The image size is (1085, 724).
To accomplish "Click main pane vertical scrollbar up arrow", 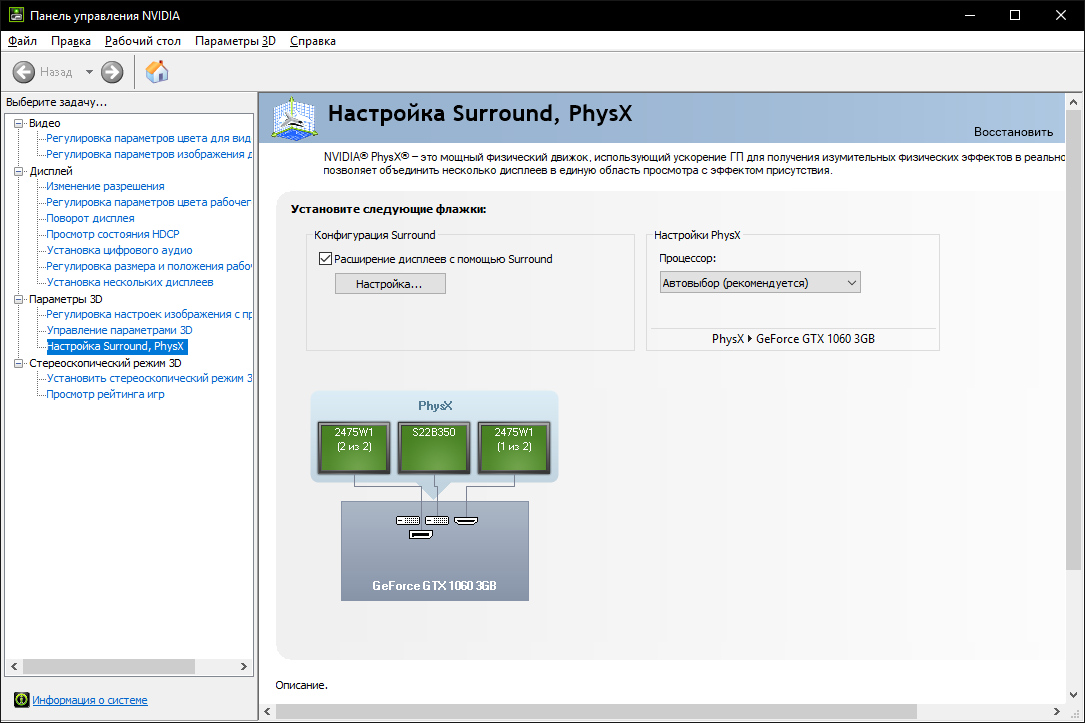I will pyautogui.click(x=1073, y=102).
